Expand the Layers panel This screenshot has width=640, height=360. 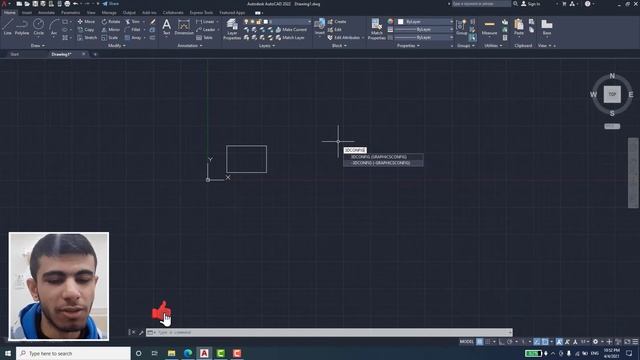click(267, 46)
